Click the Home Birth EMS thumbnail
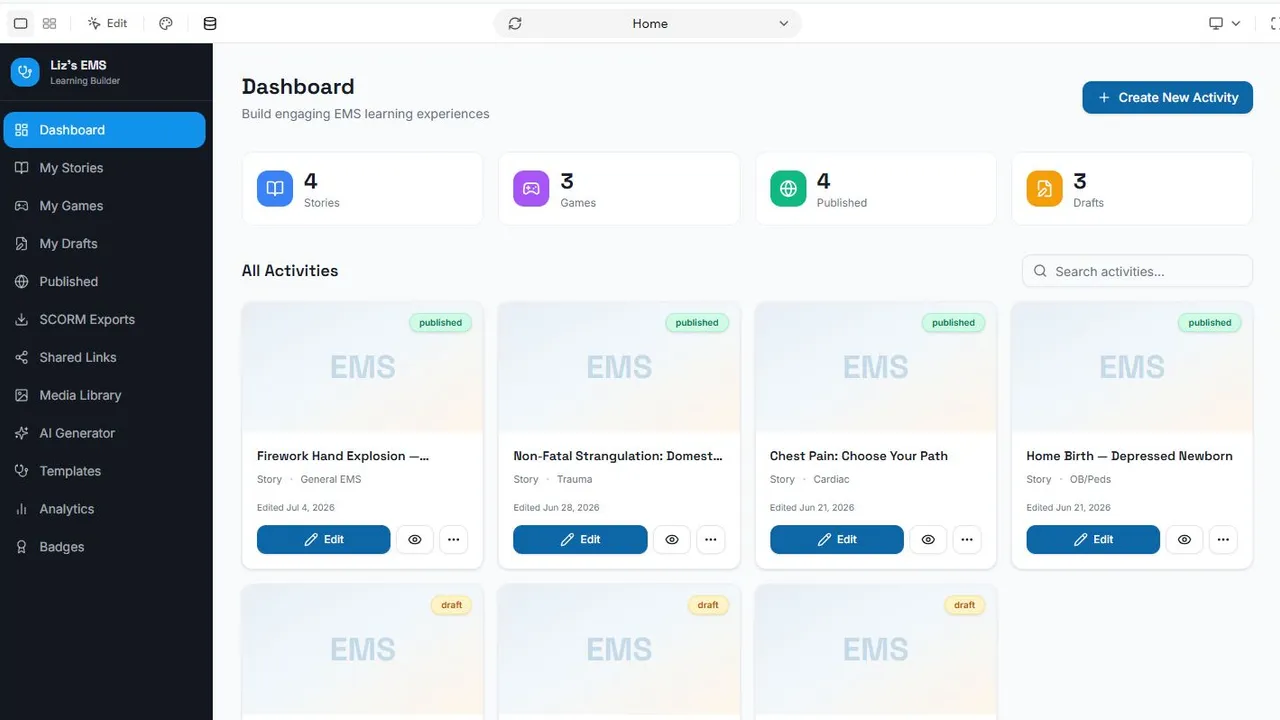 point(1132,368)
